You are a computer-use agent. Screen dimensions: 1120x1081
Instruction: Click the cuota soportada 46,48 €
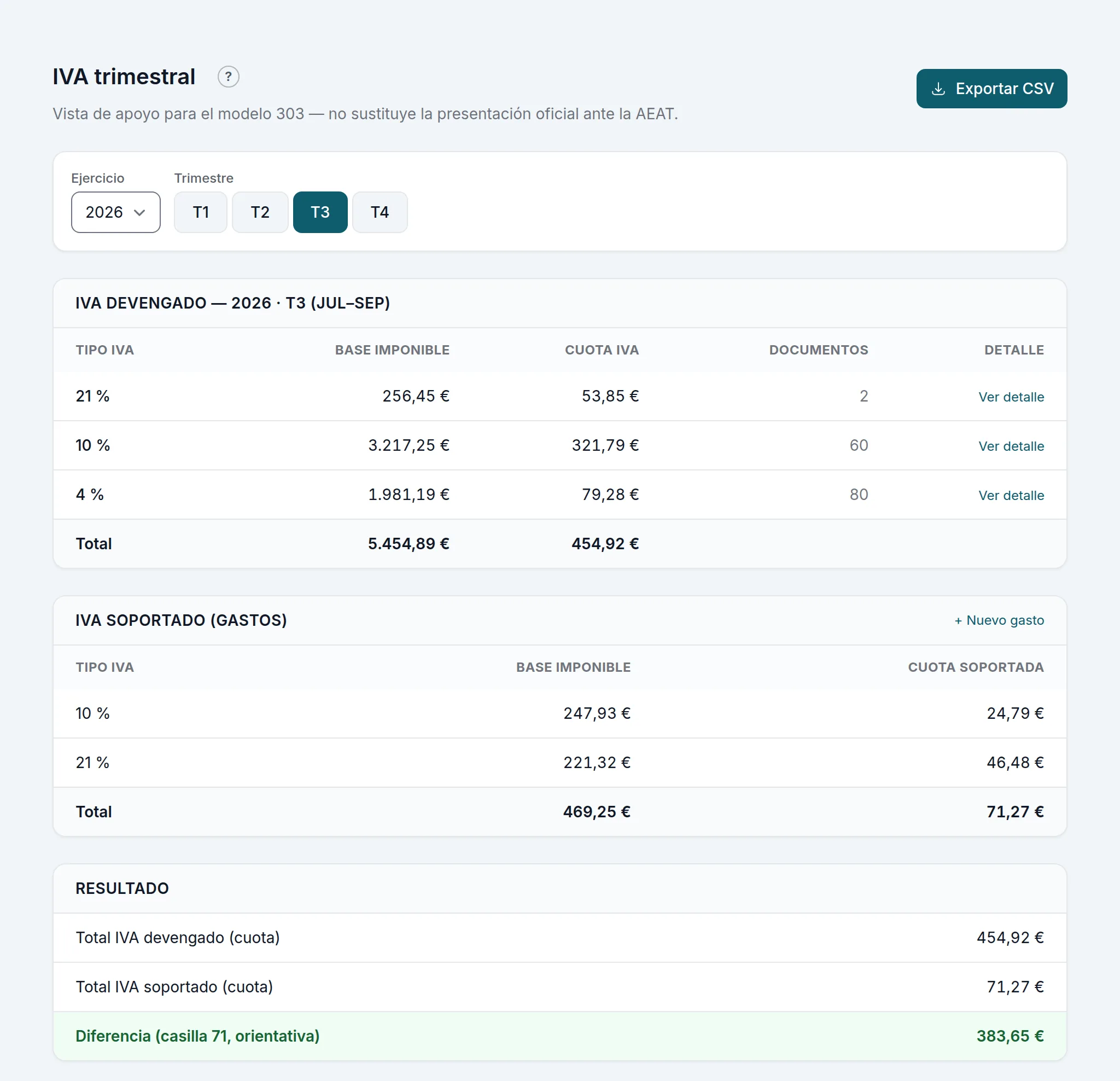[1015, 763]
